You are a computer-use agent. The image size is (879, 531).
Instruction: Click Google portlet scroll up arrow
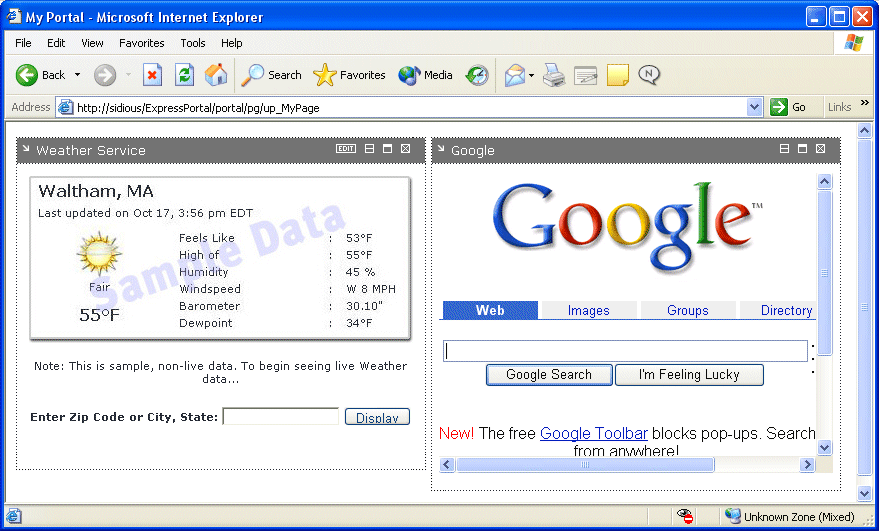click(824, 181)
